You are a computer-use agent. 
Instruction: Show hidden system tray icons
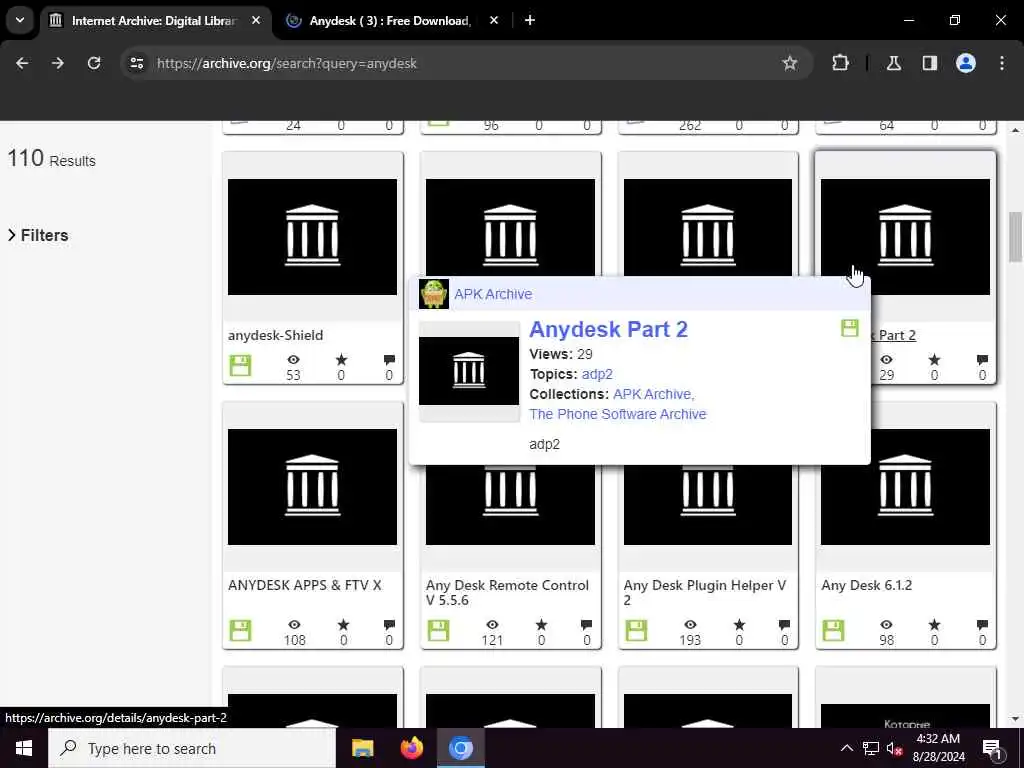[x=846, y=748]
